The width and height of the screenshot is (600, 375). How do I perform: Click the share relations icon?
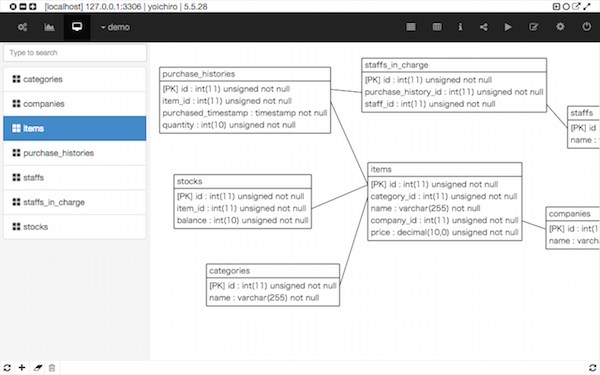484,27
